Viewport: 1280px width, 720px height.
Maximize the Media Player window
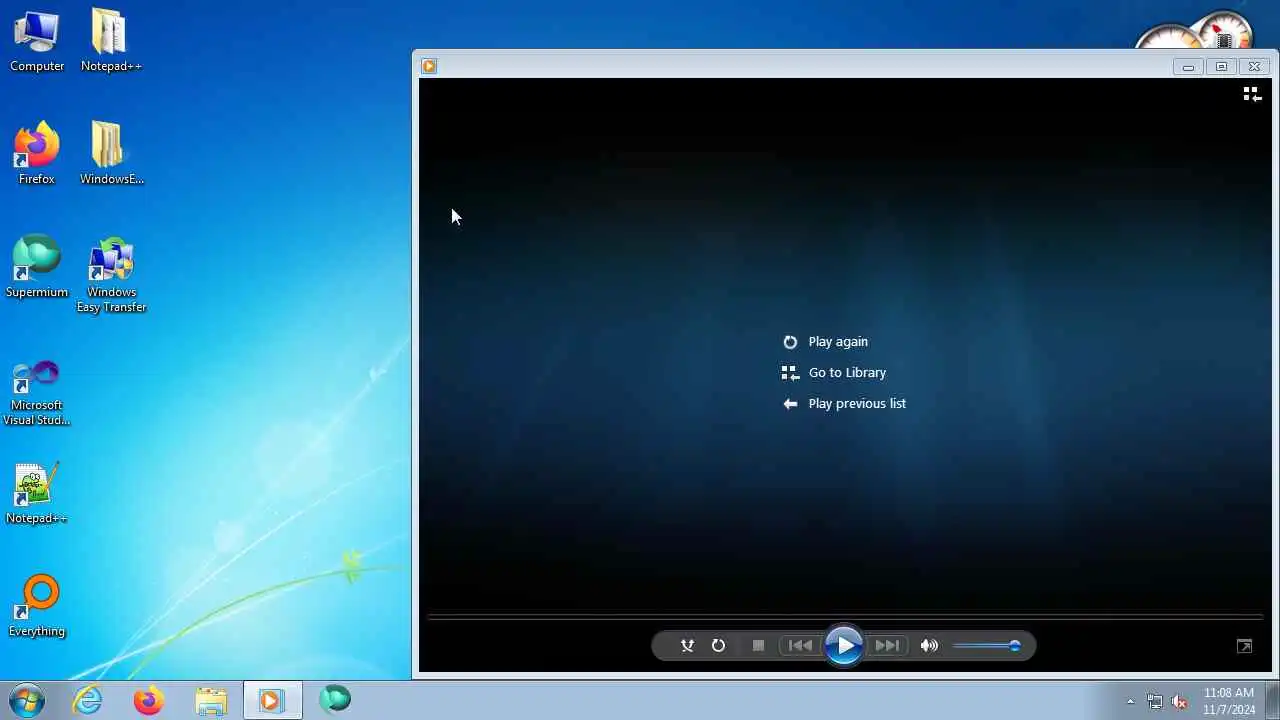(x=1221, y=67)
